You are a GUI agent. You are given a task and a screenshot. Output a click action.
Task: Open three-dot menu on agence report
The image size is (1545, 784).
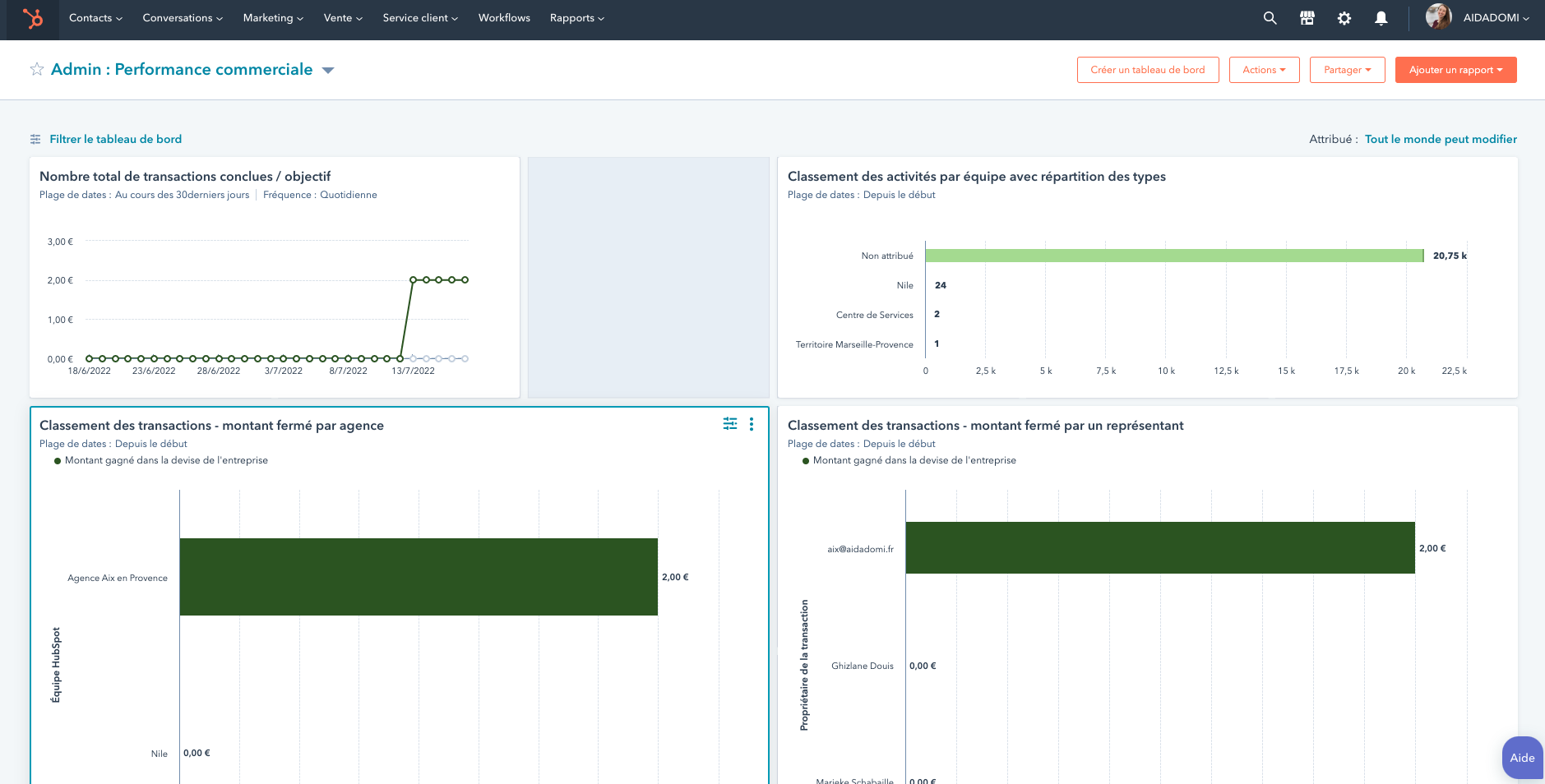[x=752, y=424]
